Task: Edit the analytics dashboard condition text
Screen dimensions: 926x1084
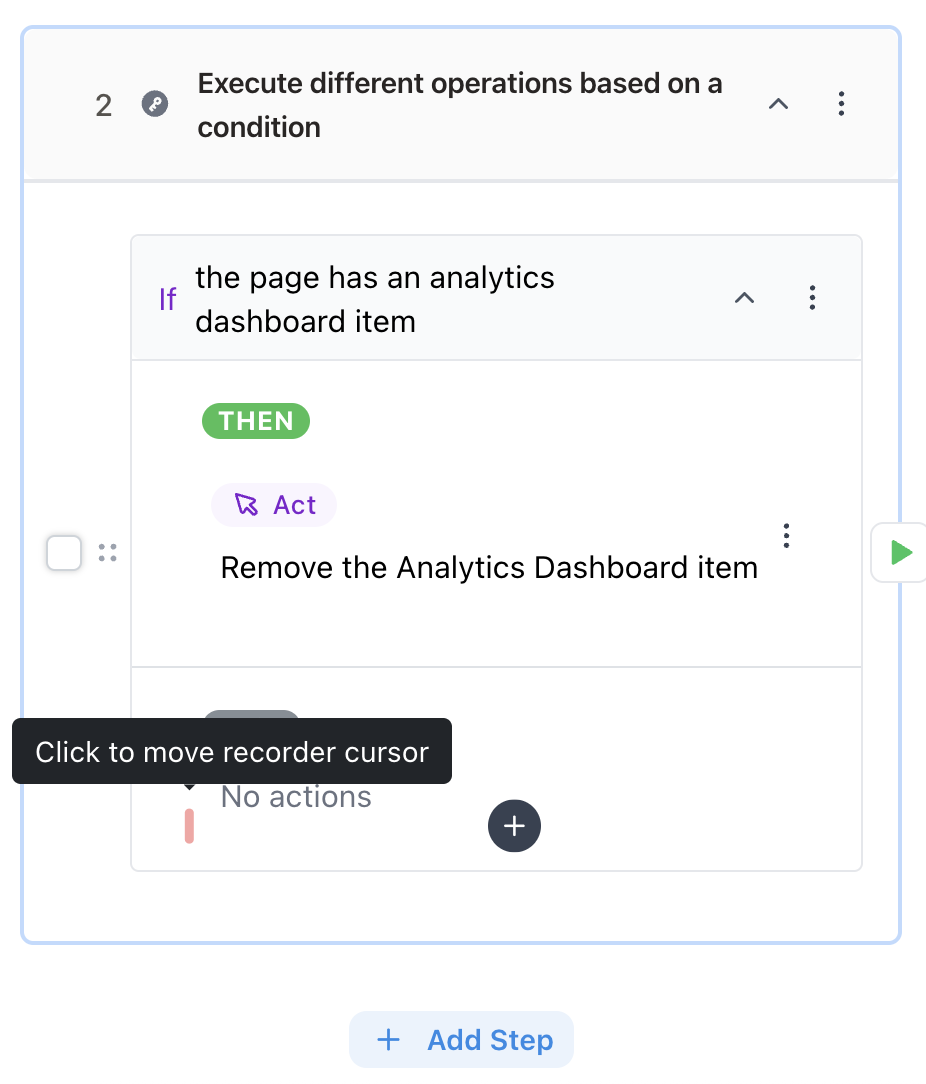Action: [375, 299]
